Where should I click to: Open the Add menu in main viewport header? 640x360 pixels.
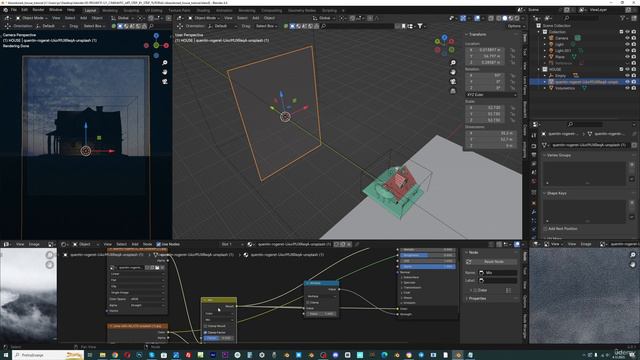pyautogui.click(x=256, y=18)
